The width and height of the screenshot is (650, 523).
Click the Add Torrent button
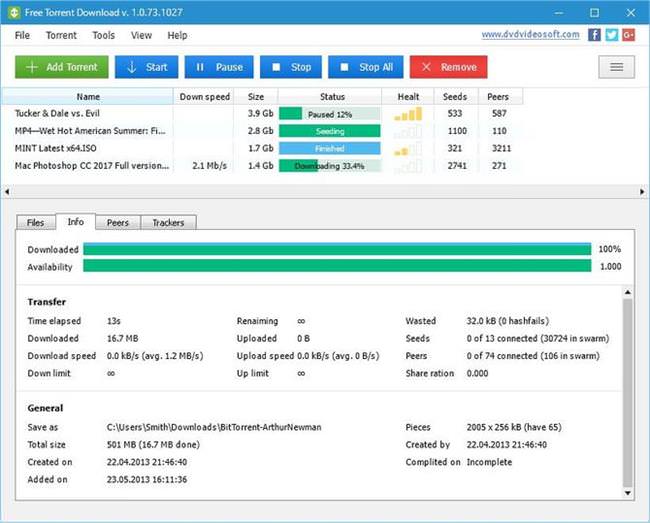(62, 67)
